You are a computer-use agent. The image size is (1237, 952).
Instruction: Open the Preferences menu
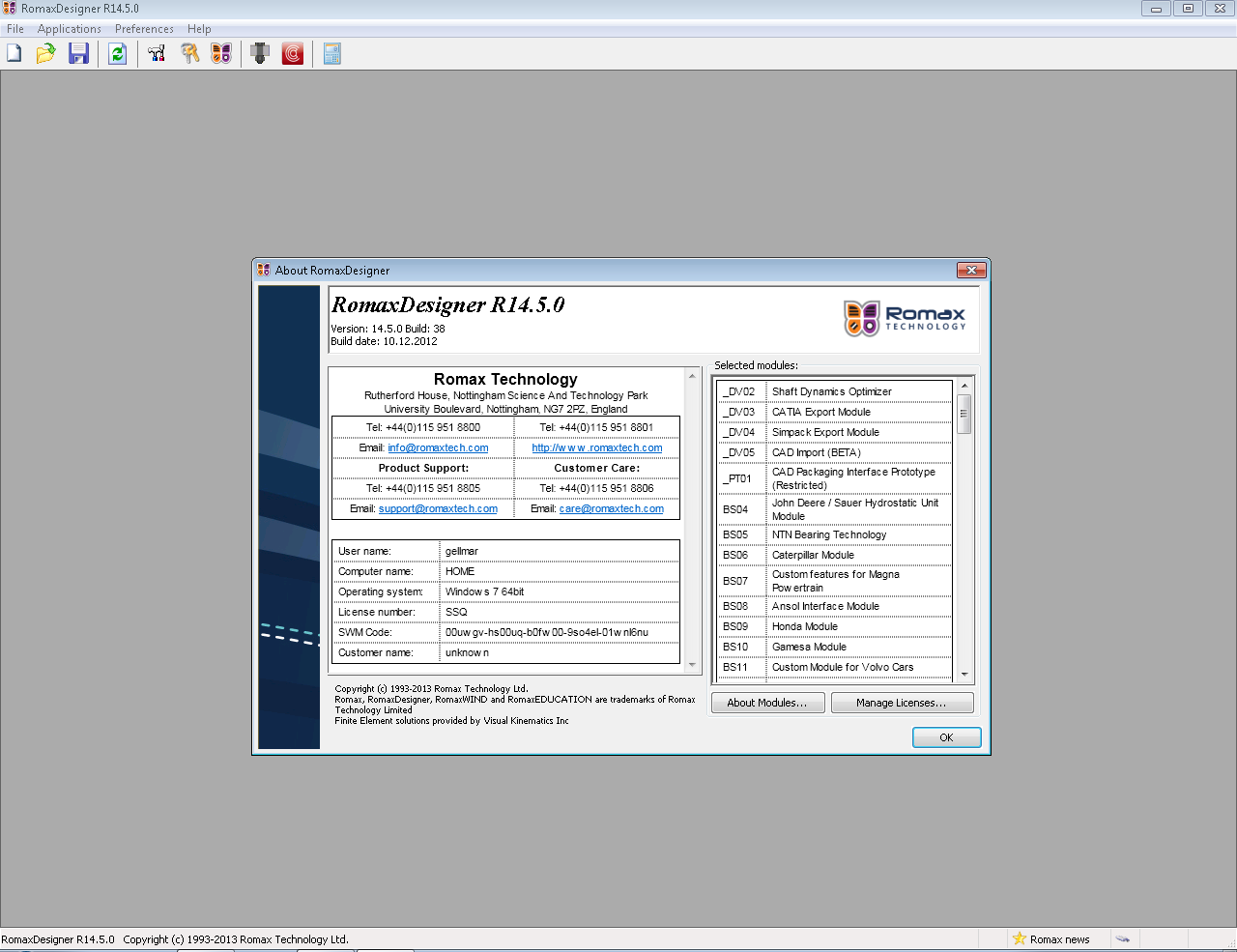click(144, 29)
